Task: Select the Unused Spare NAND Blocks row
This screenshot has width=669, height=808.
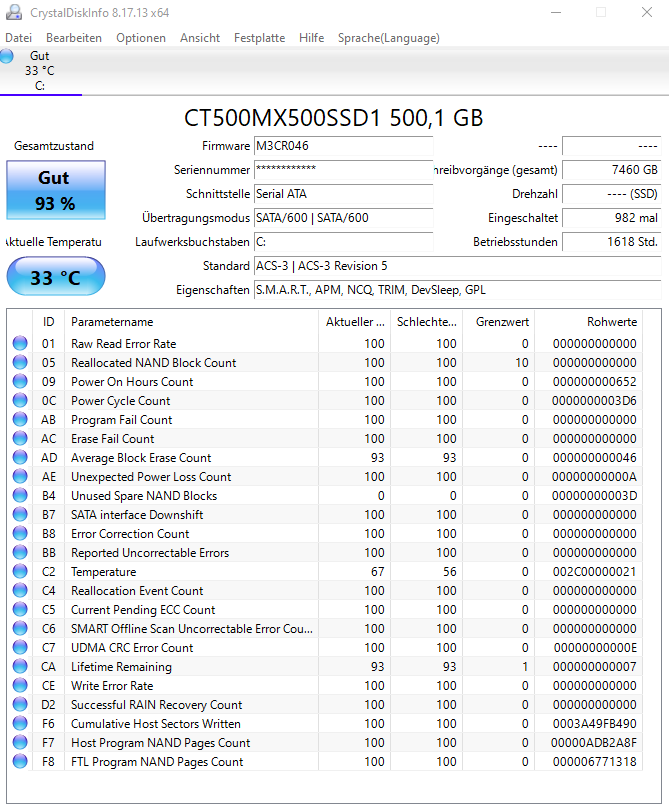Action: click(325, 495)
